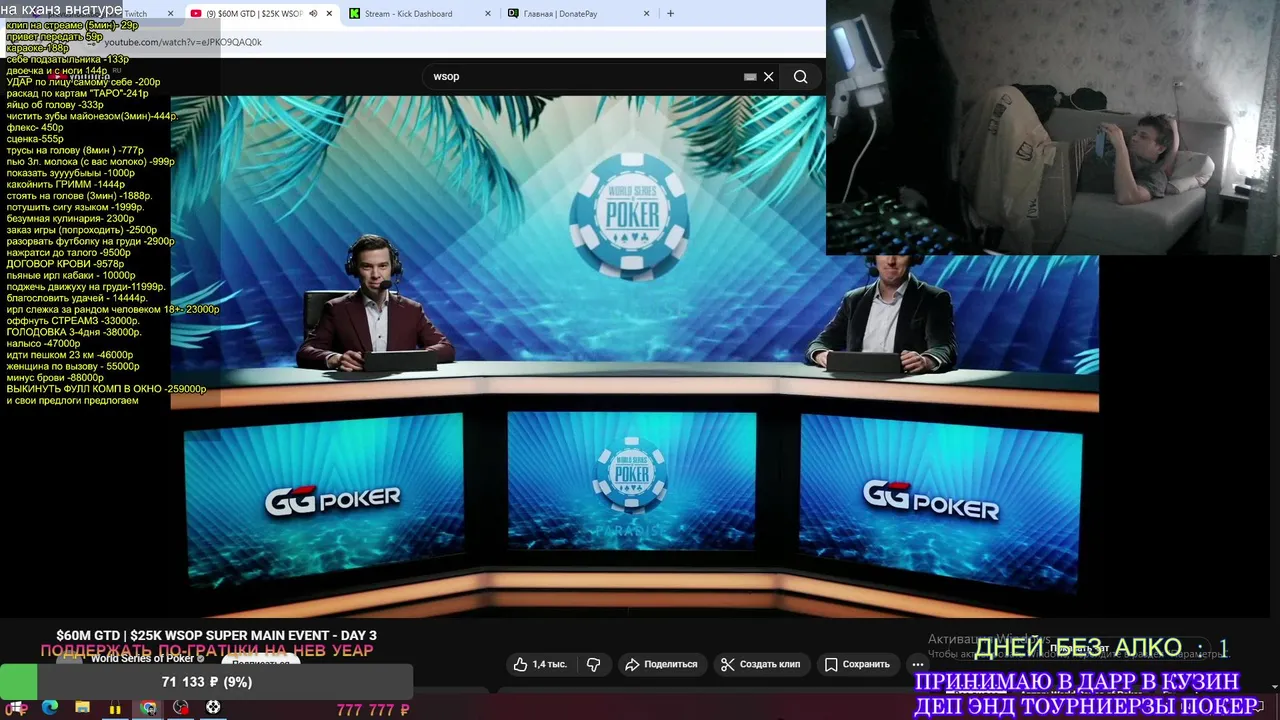Open the film reel app on taskbar
The height and width of the screenshot is (720, 1280).
click(x=213, y=708)
